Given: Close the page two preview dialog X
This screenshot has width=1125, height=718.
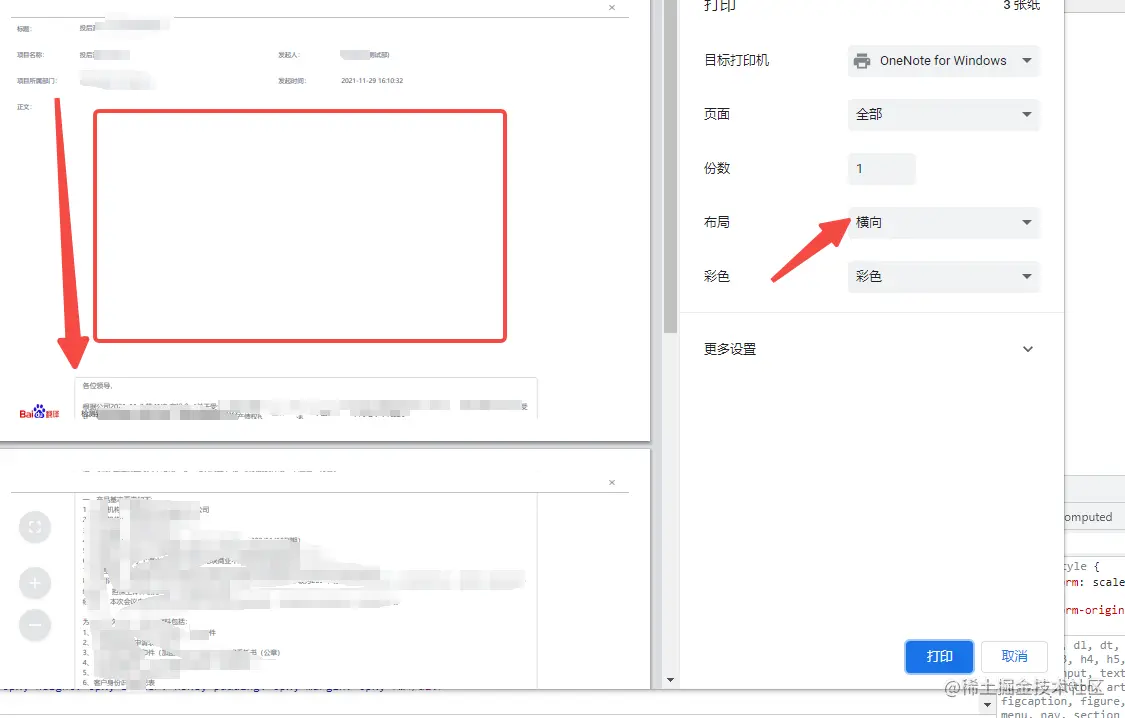Looking at the screenshot, I should click(x=612, y=483).
